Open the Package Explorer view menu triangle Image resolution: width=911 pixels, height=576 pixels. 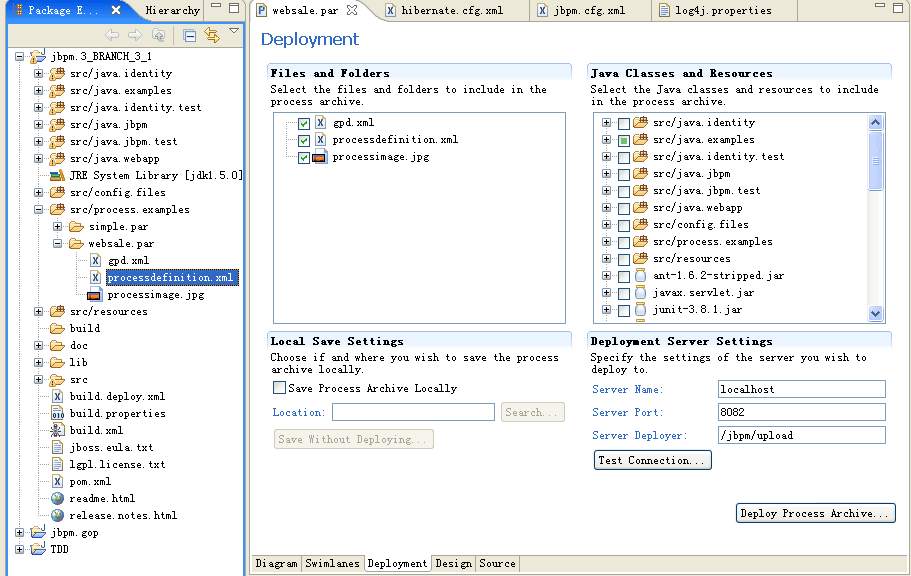234,31
